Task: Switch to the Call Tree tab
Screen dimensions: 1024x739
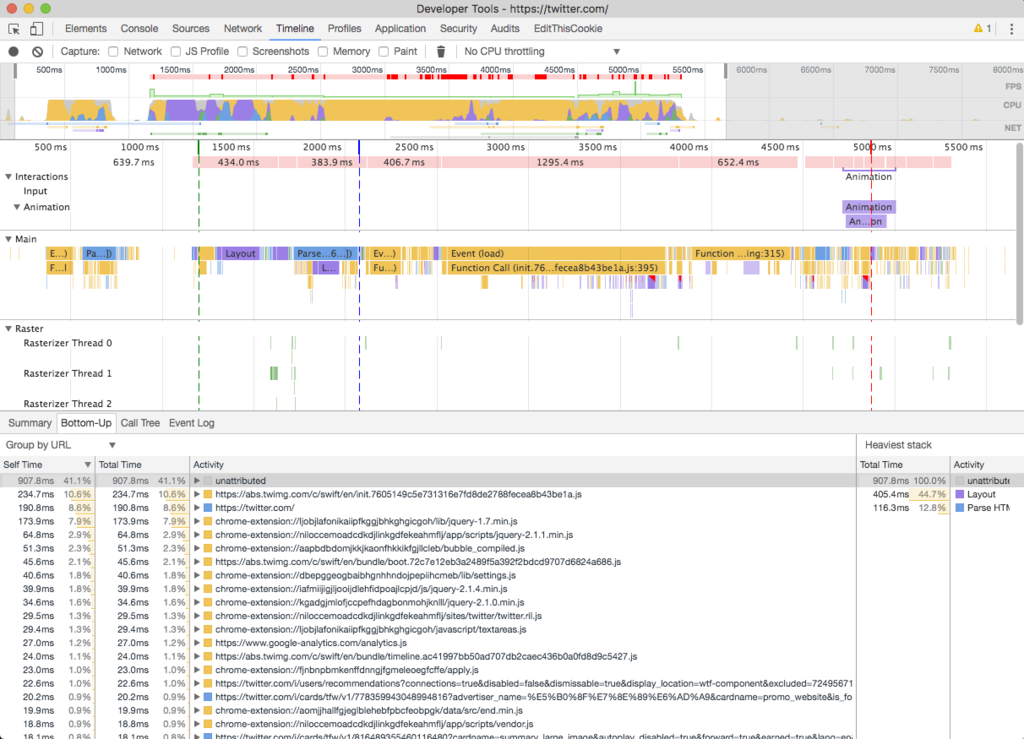Action: pos(140,423)
